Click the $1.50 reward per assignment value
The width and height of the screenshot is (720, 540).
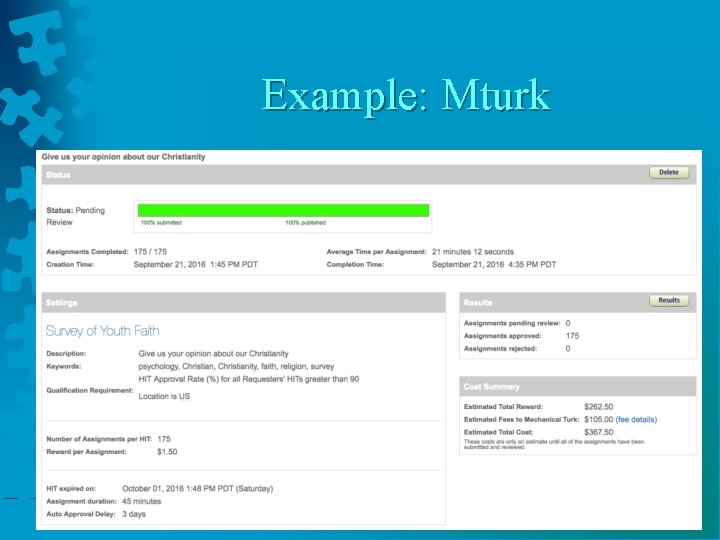167,452
